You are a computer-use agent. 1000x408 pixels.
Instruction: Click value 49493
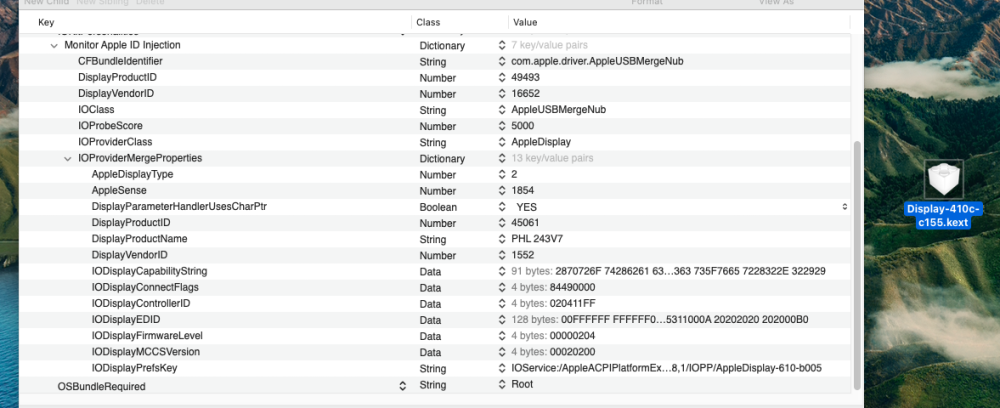pyautogui.click(x=526, y=77)
